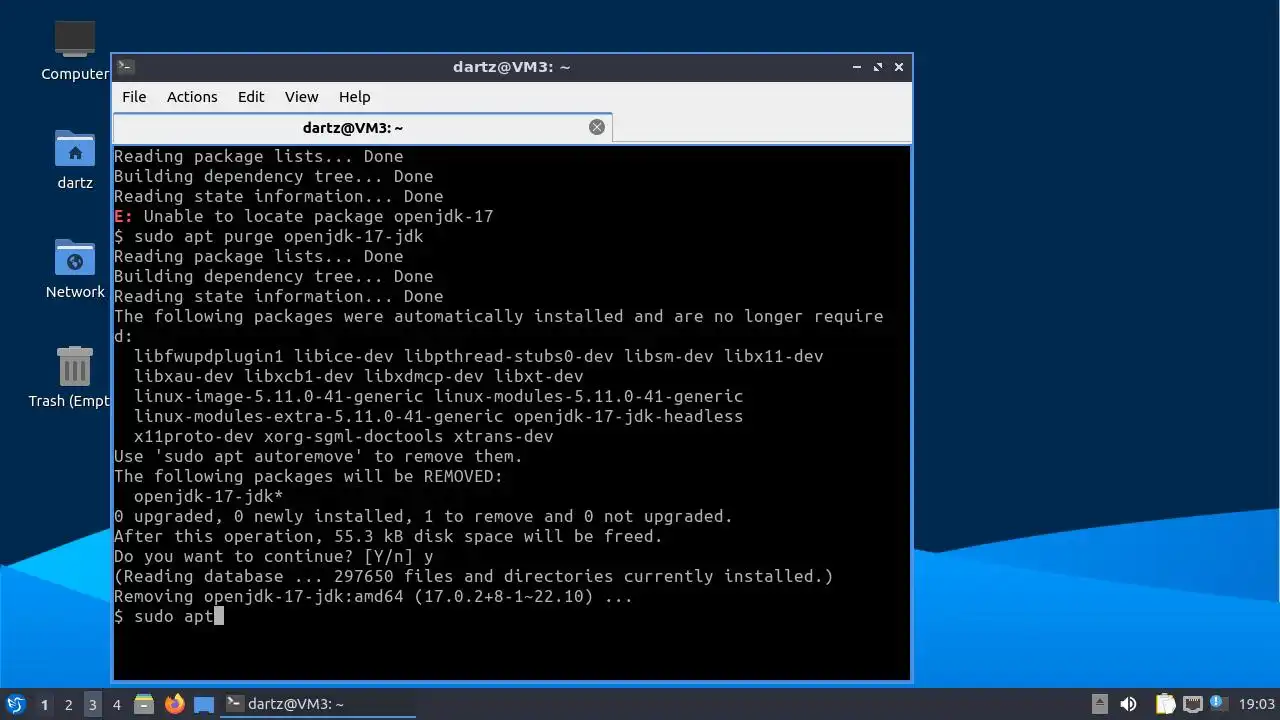Viewport: 1280px width, 720px height.
Task: Close the terminal window
Action: 899,67
